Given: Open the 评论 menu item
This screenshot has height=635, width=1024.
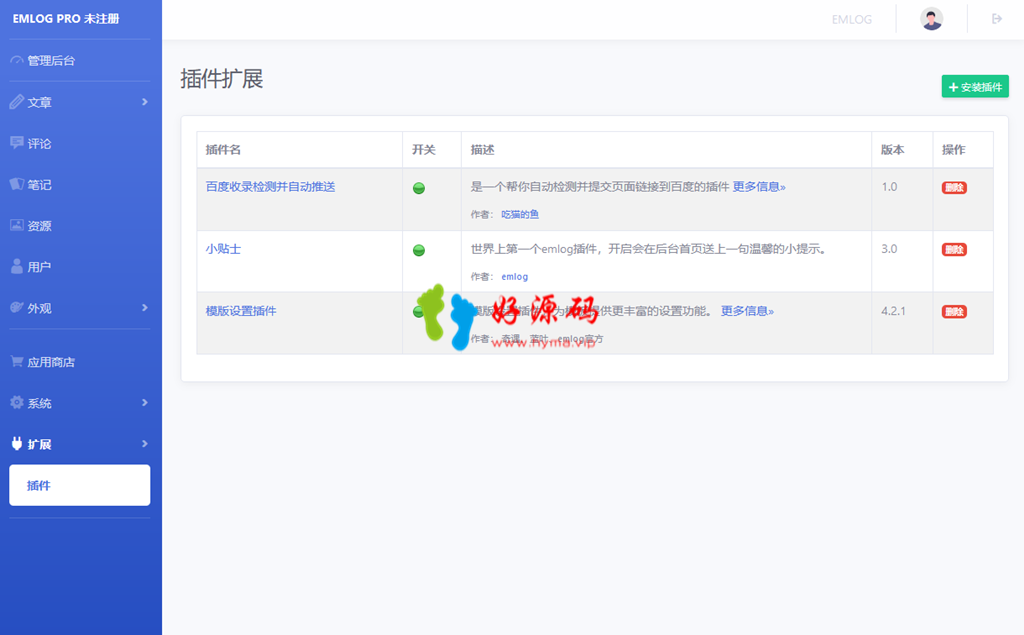Looking at the screenshot, I should 80,143.
